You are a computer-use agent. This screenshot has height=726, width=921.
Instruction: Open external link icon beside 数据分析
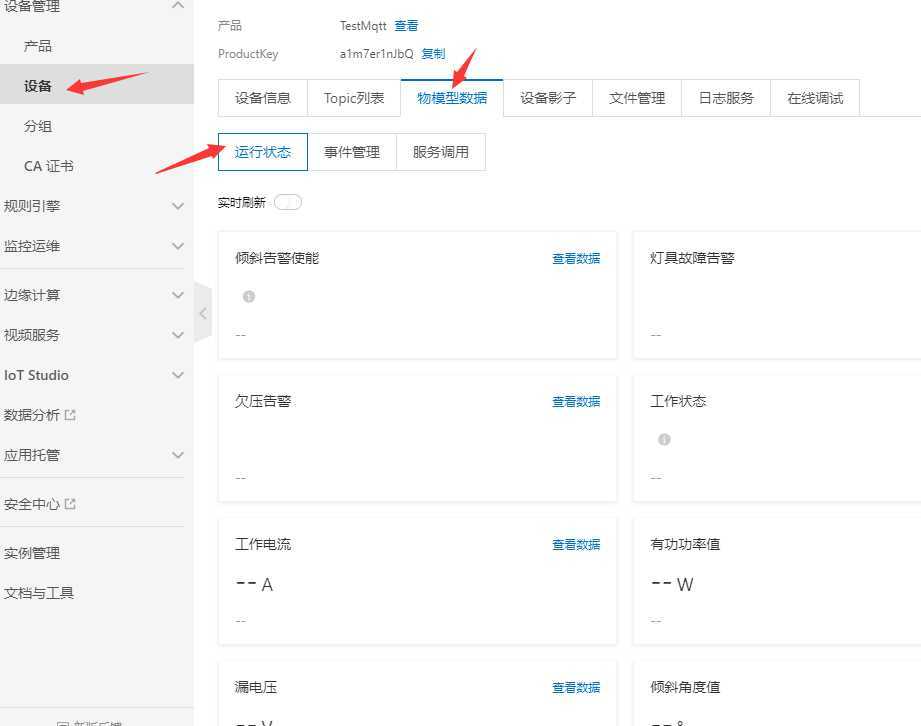70,415
